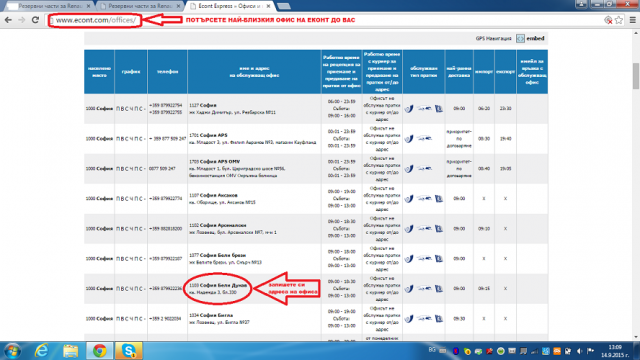Open volume control in system tray
Viewport: 640px width, 360px height.
580,351
